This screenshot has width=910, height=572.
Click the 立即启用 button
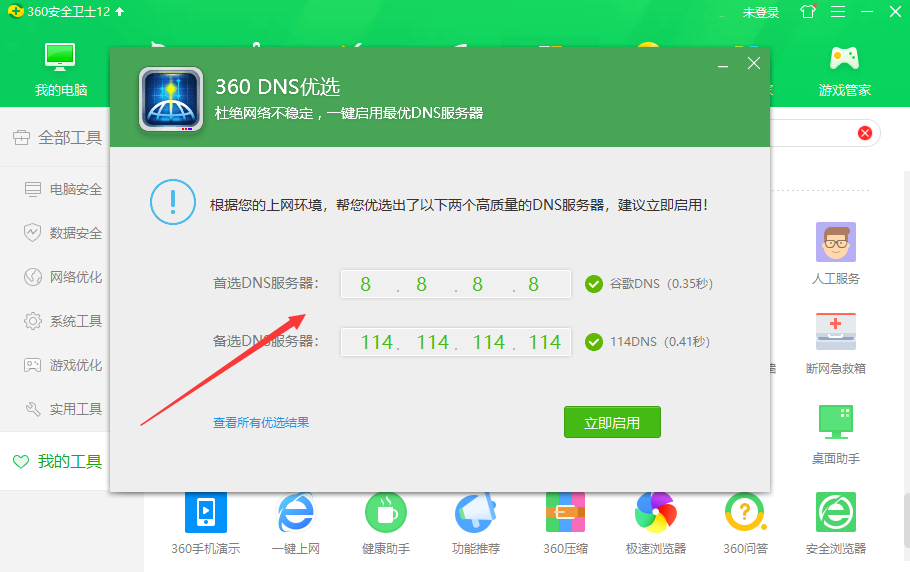click(612, 422)
